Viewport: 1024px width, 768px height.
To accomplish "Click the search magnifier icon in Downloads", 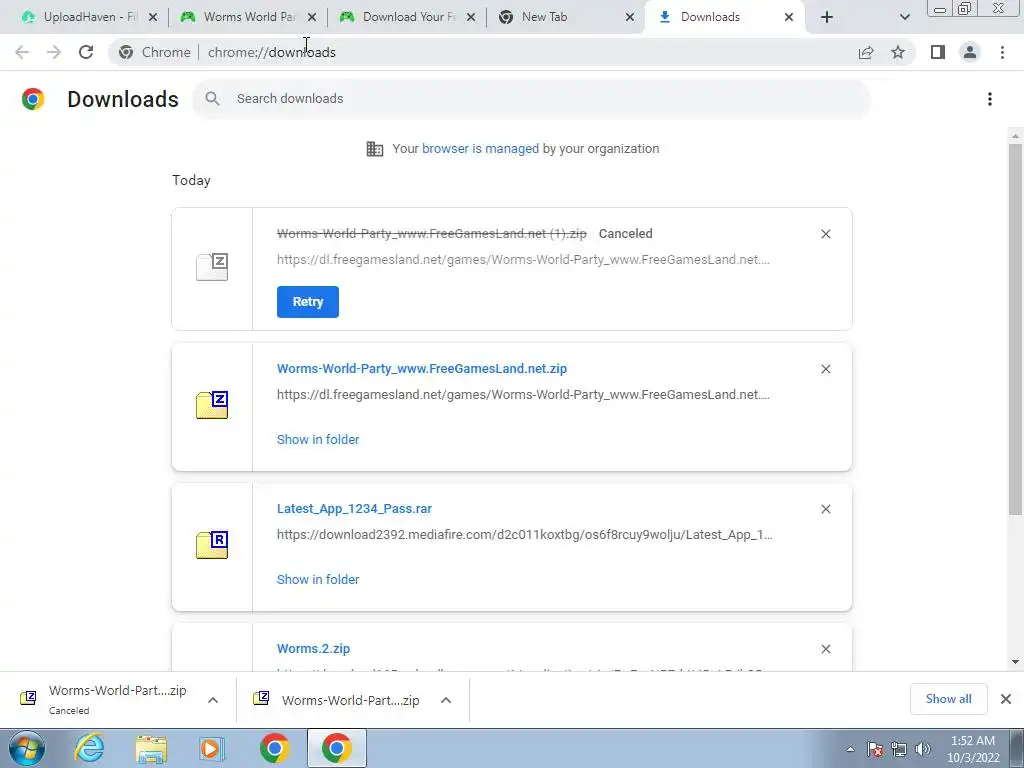I will click(x=212, y=99).
